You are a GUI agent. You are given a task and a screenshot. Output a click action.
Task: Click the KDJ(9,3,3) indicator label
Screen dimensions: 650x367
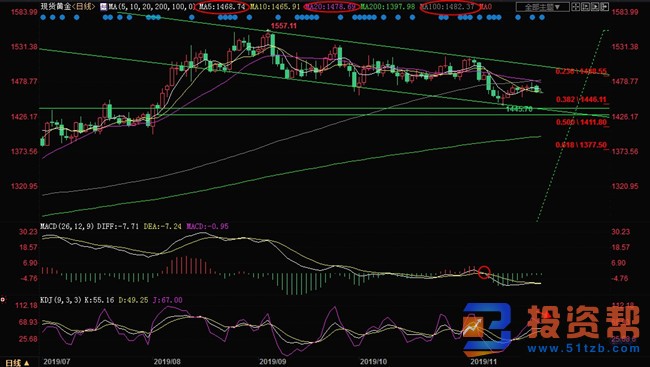coord(61,300)
